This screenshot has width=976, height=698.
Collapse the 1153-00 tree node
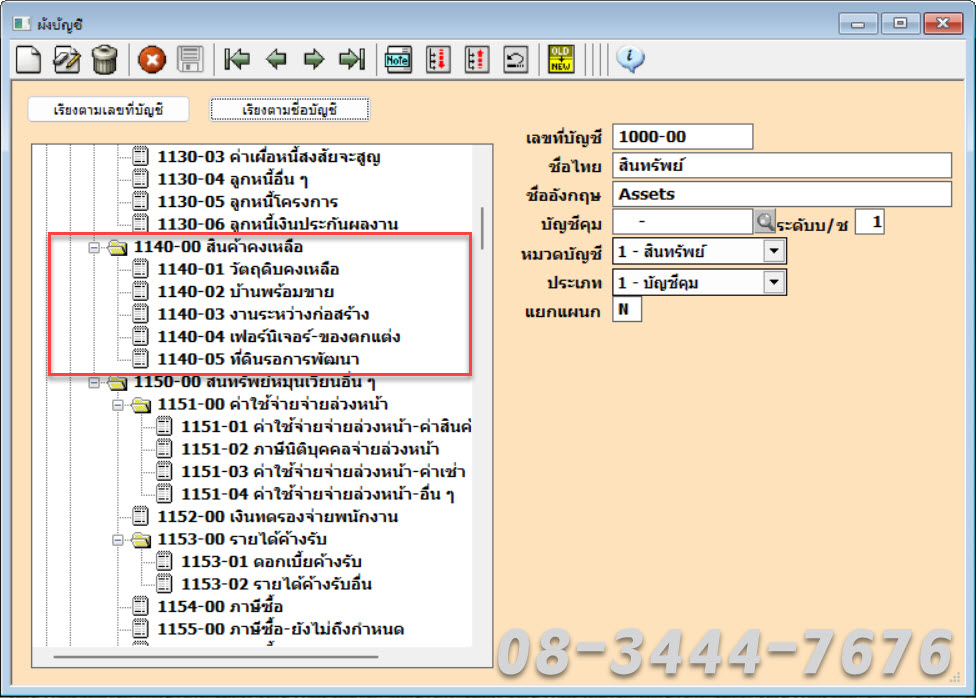[118, 540]
